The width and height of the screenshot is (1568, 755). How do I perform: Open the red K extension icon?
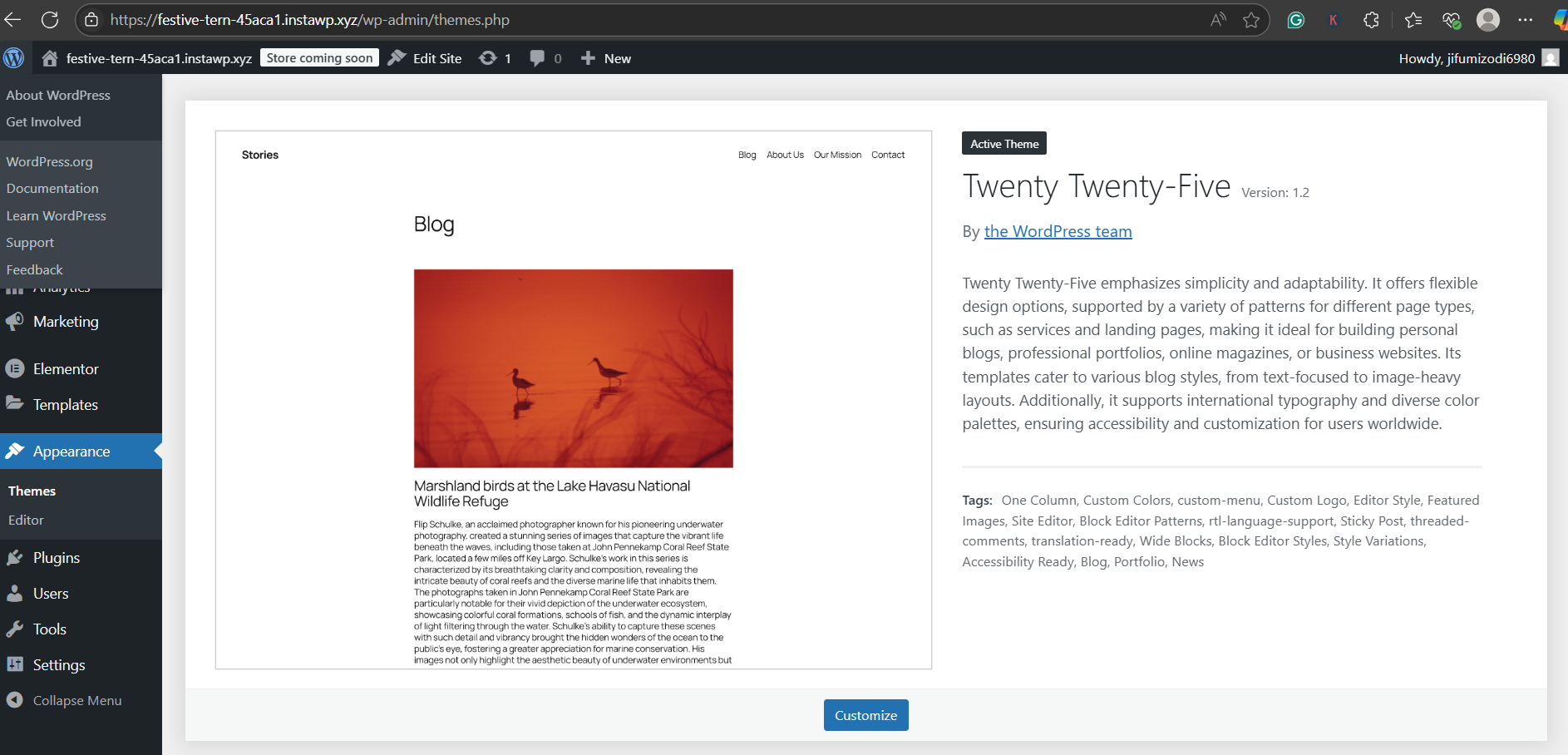(1334, 20)
